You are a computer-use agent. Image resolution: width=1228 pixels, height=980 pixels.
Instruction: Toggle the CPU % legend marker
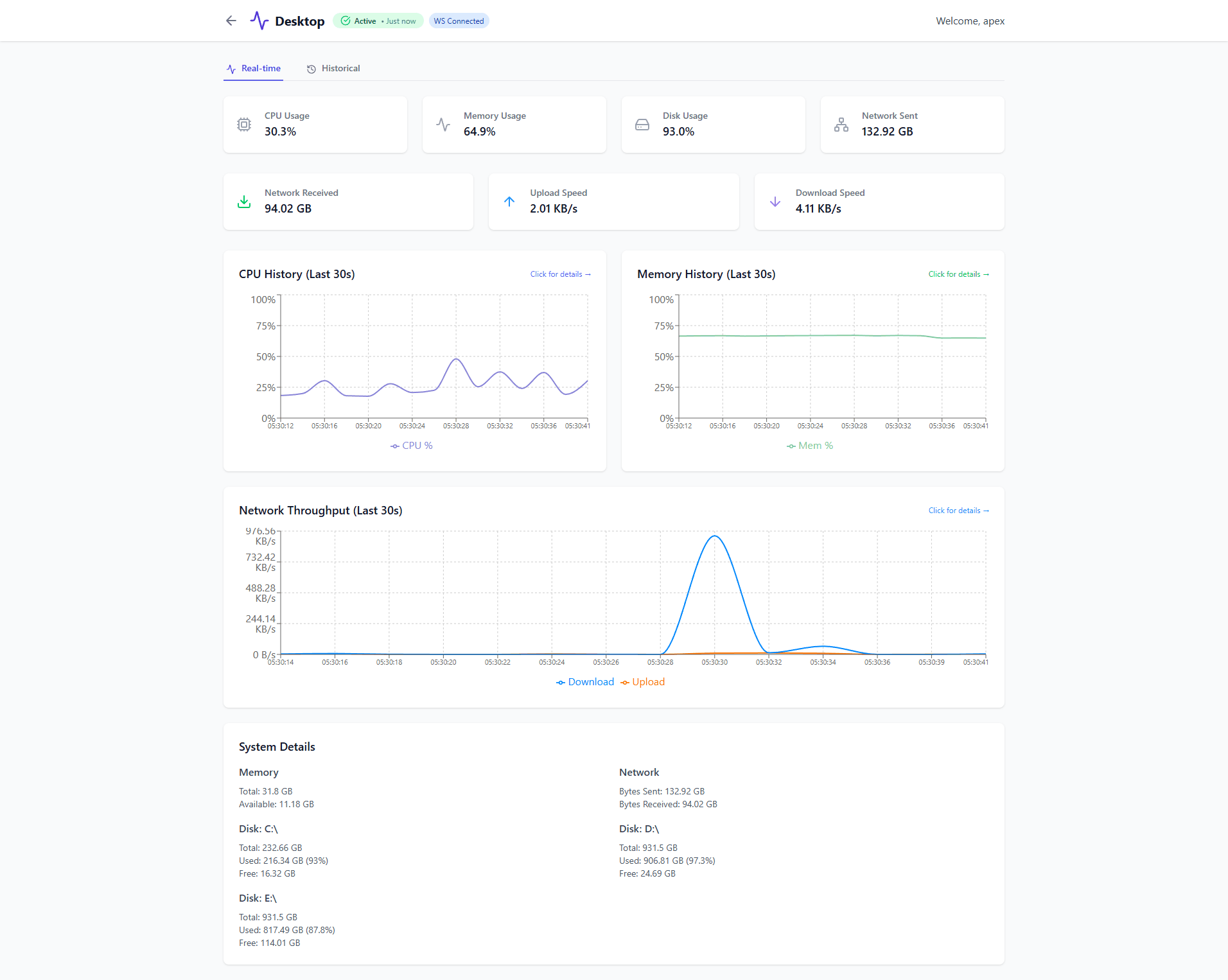pos(395,446)
